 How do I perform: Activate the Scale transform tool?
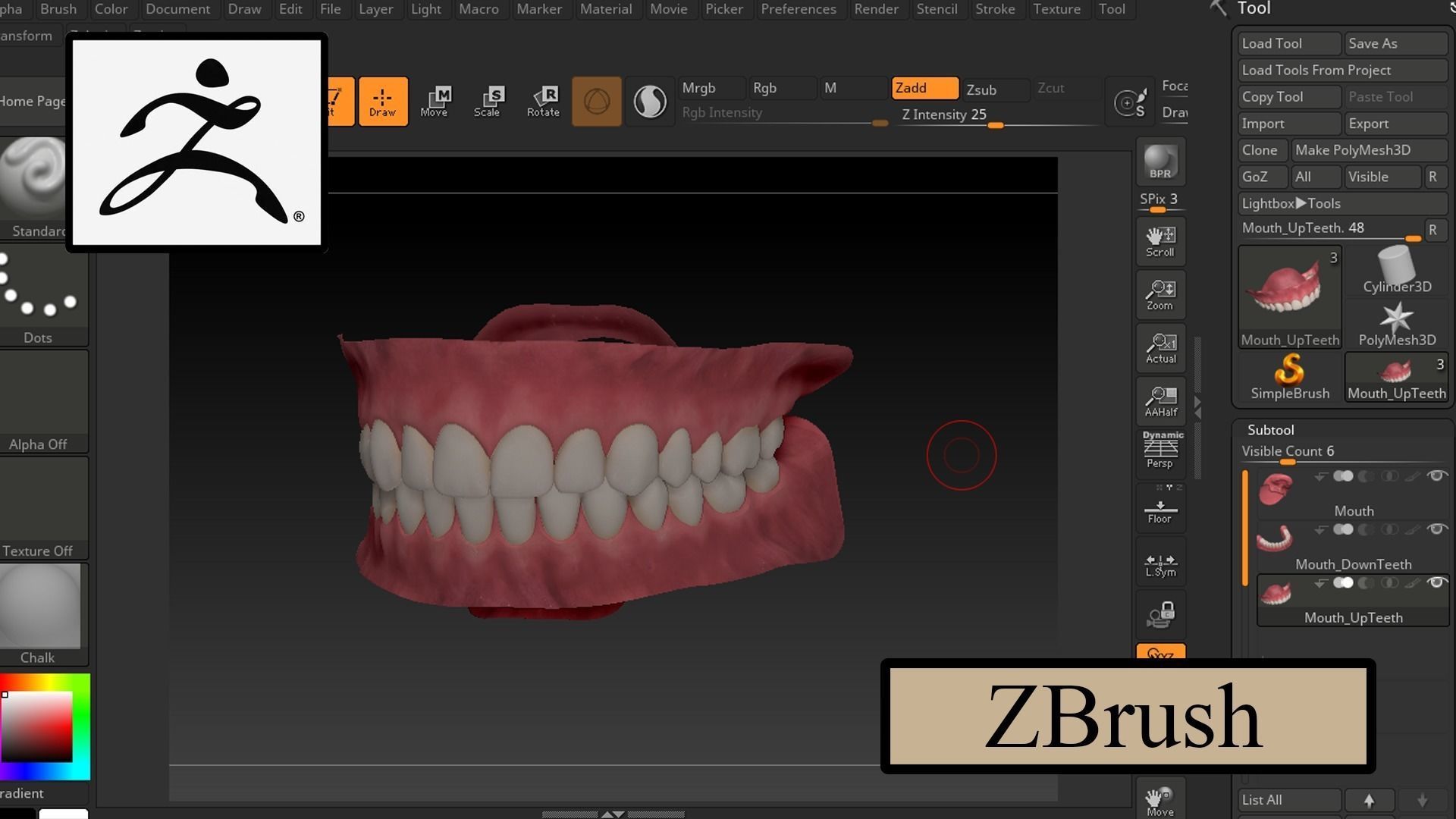pyautogui.click(x=487, y=101)
